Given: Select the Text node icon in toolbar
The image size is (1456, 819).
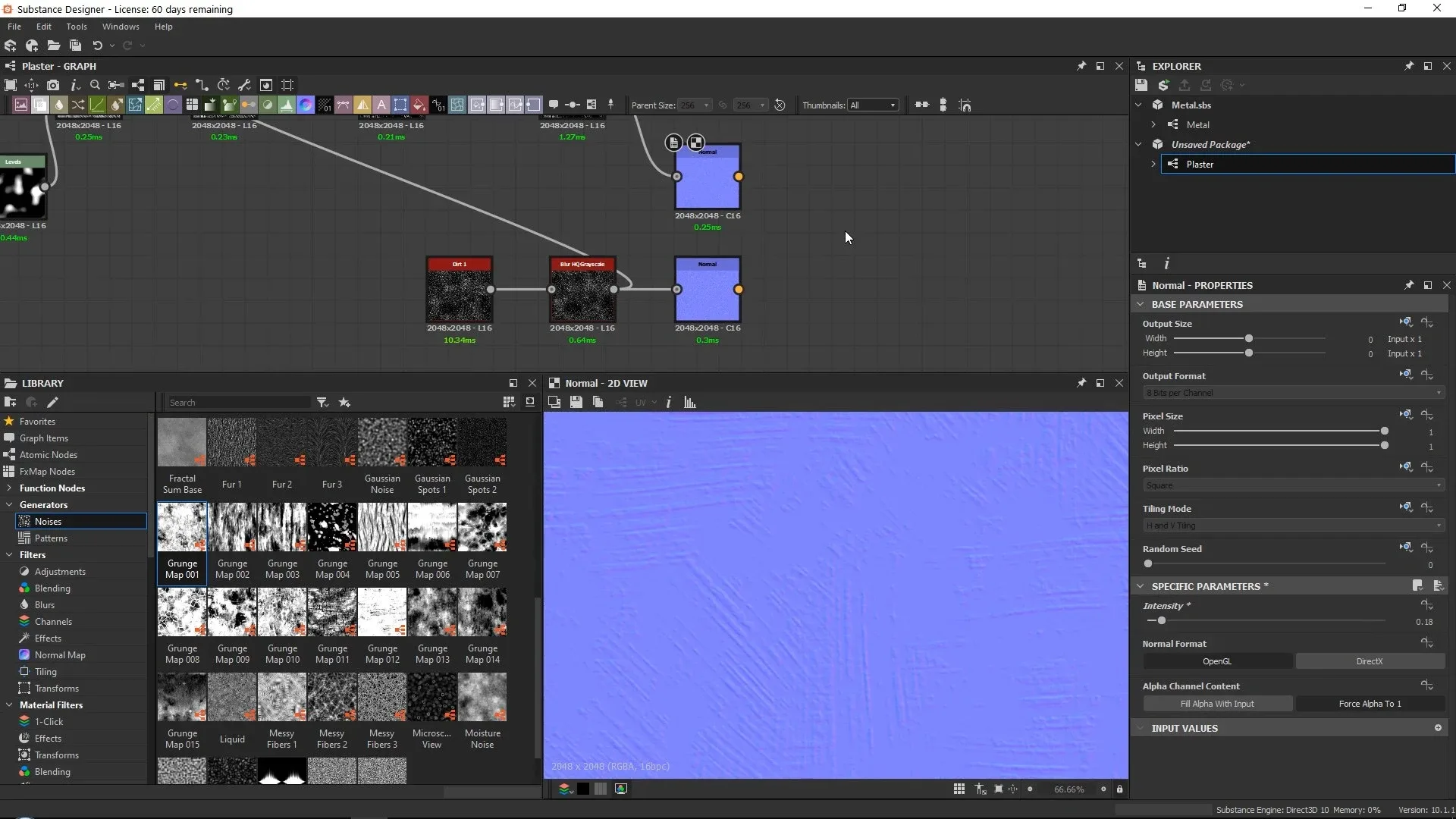Looking at the screenshot, I should coord(381,105).
